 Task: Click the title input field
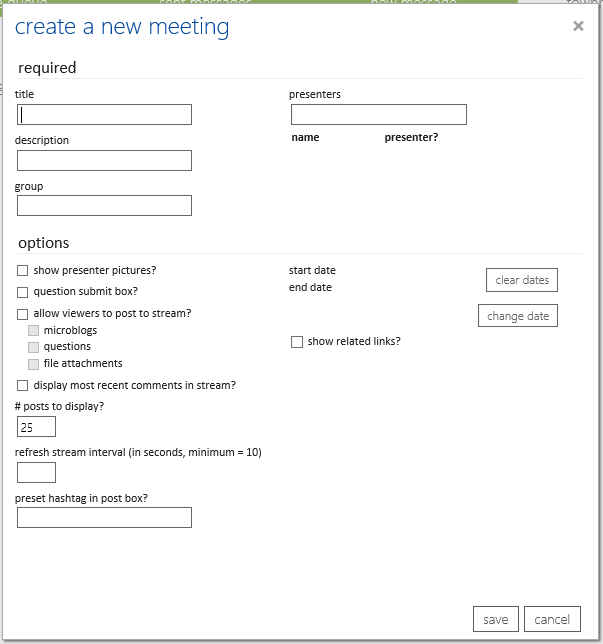click(104, 115)
